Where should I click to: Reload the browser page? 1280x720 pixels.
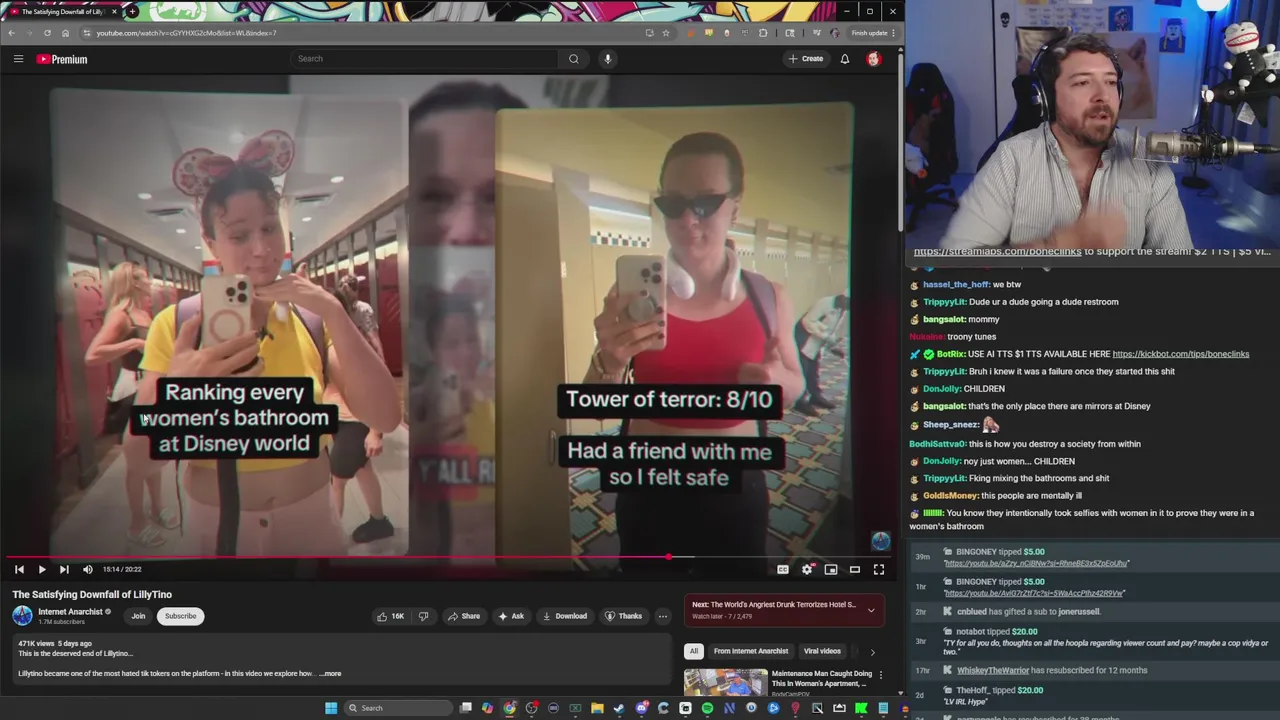pos(47,33)
